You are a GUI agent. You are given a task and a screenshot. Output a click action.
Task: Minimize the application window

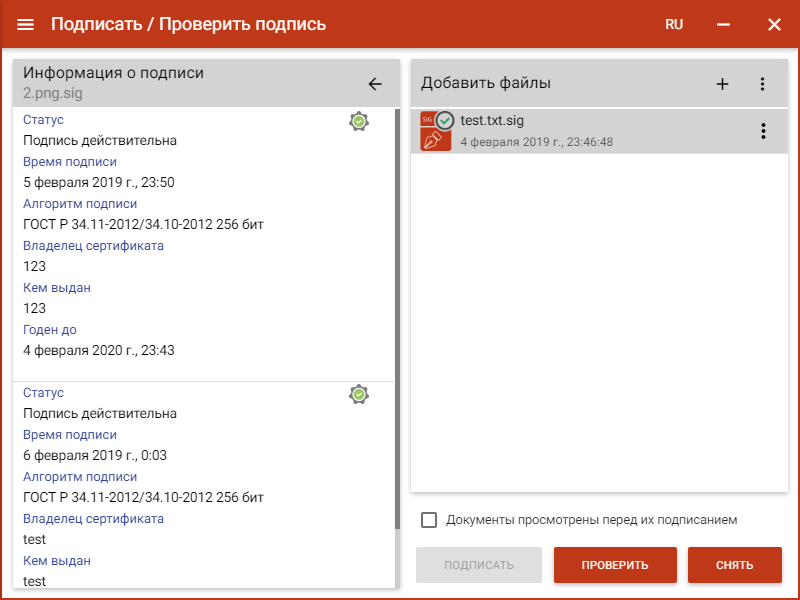click(x=723, y=24)
